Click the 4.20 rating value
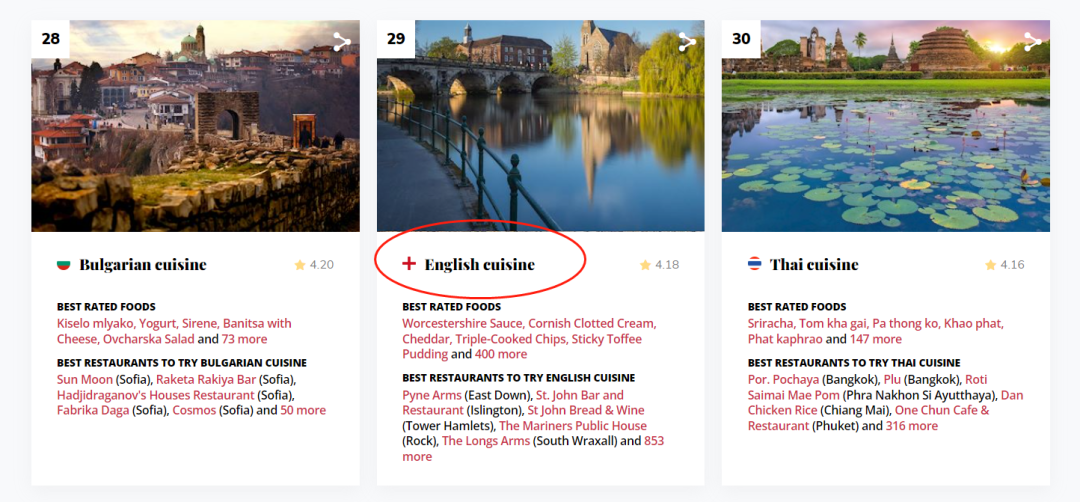 [x=322, y=264]
